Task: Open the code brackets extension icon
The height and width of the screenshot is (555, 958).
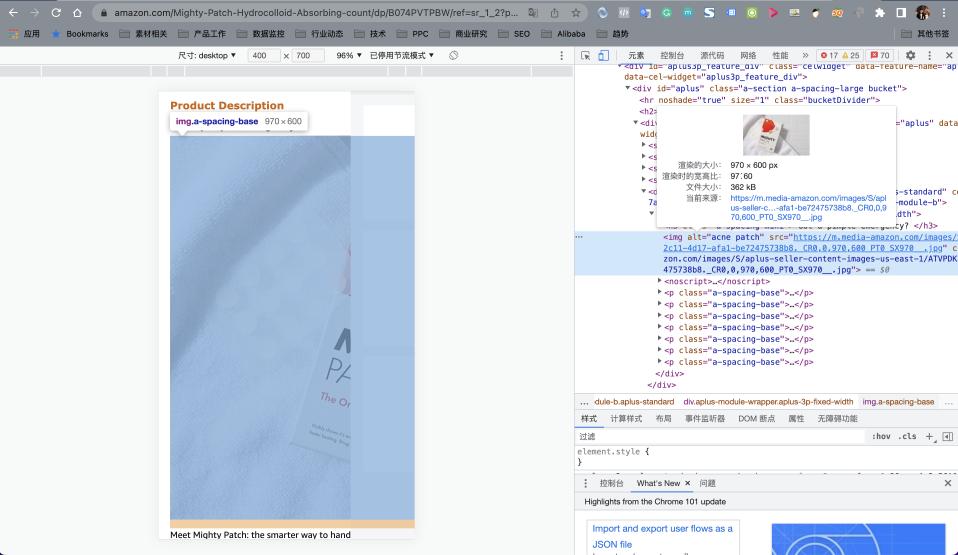Action: pos(624,12)
